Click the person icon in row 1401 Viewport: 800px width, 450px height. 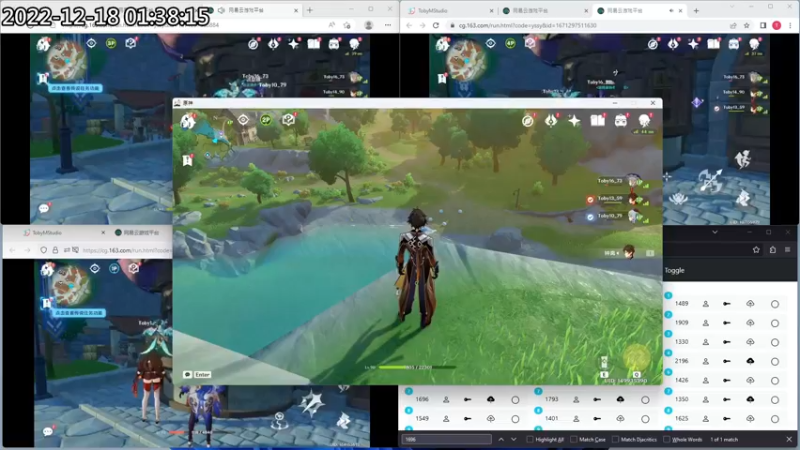coord(576,419)
